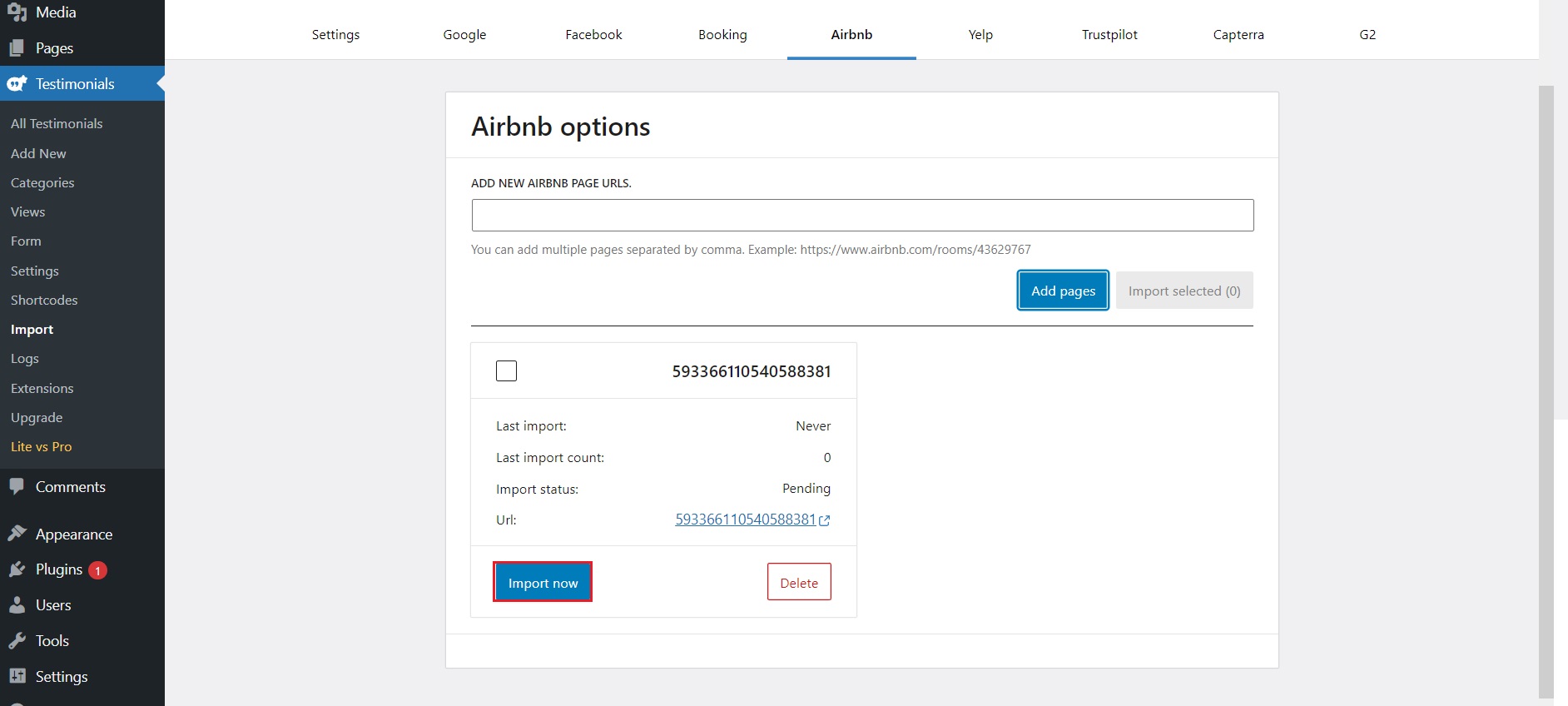Open the Pages menu label
Screen dimensions: 1568x706
[54, 48]
